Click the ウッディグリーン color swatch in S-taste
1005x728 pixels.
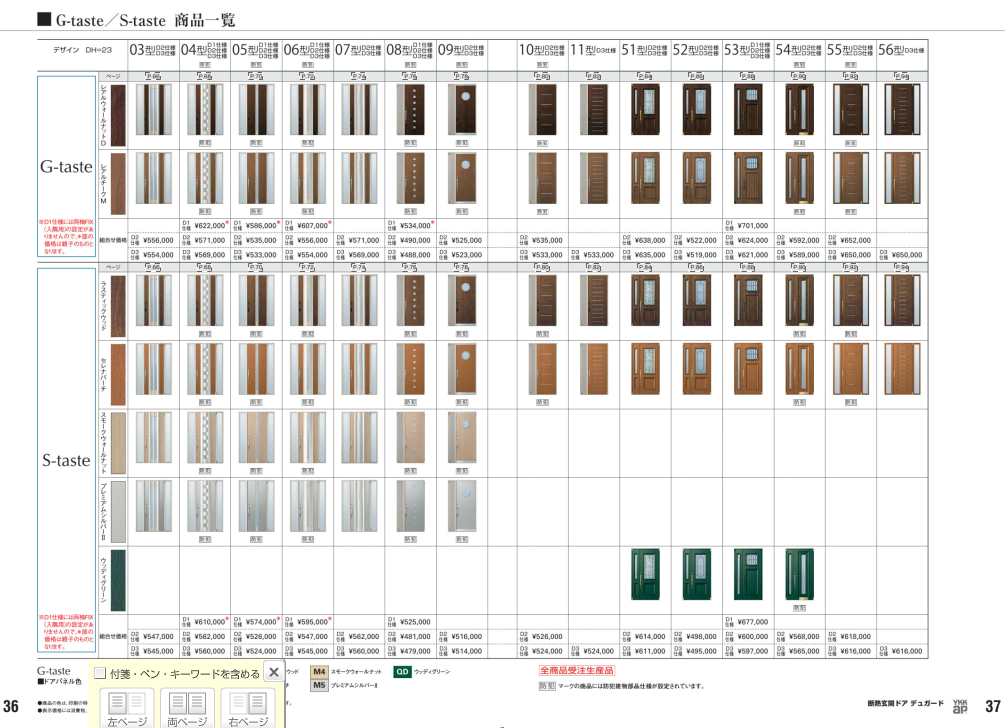[118, 580]
